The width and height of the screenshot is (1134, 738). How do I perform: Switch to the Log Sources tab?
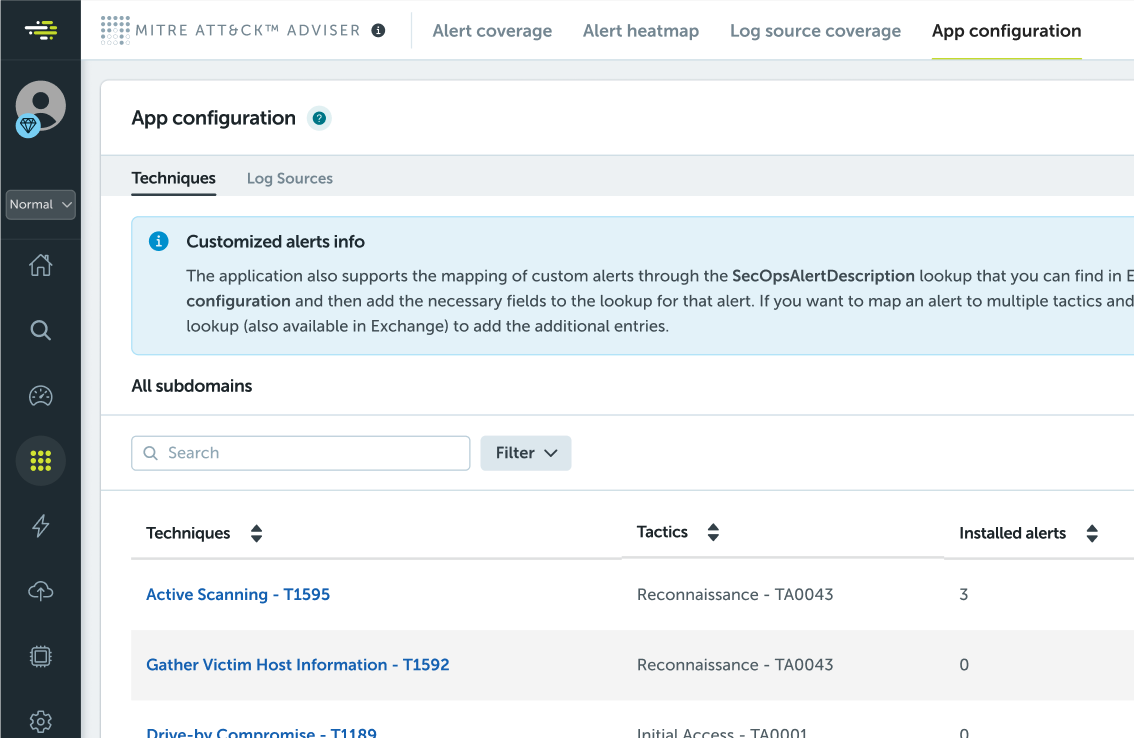(289, 178)
